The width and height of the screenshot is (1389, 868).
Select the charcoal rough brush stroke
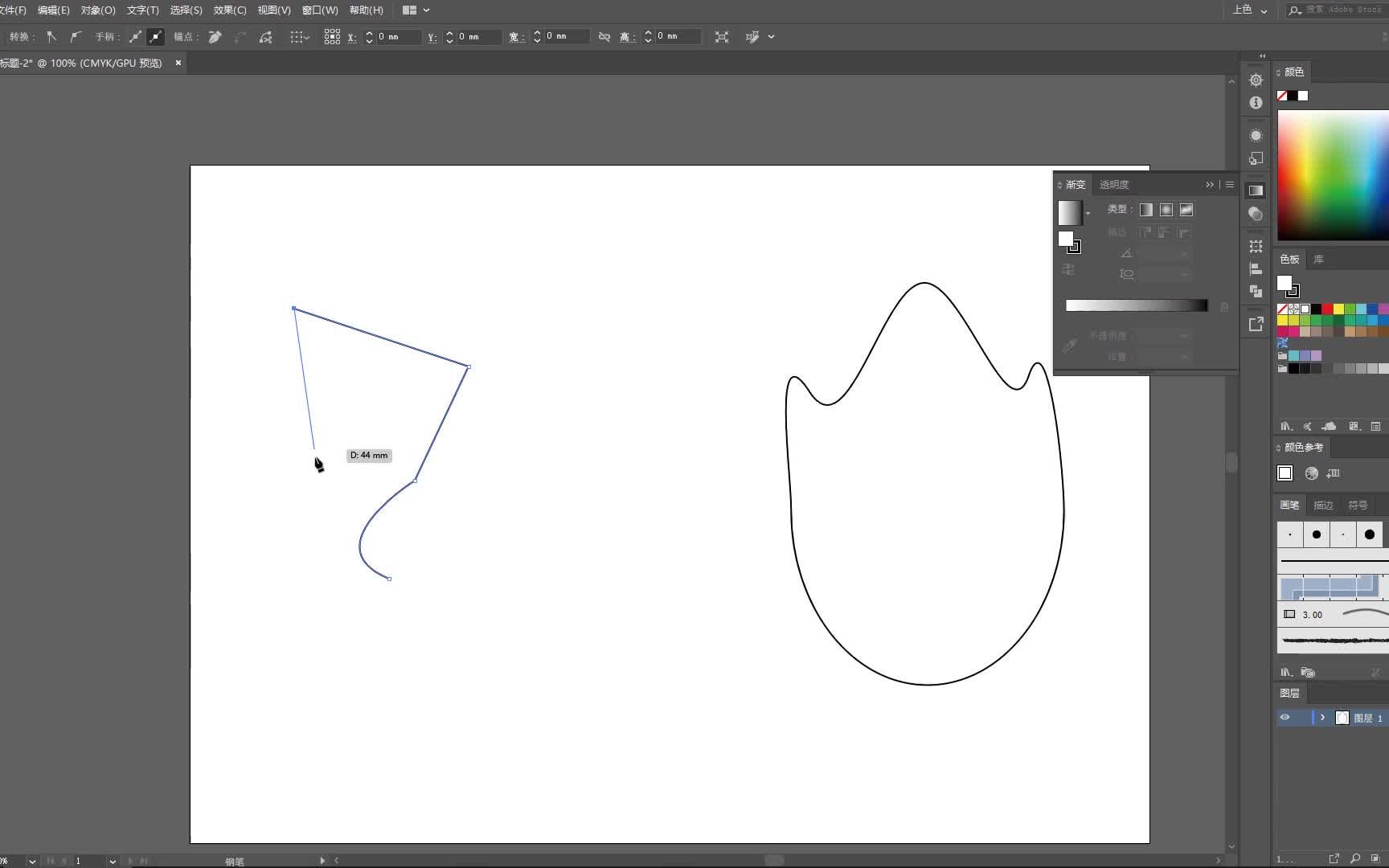click(x=1333, y=641)
